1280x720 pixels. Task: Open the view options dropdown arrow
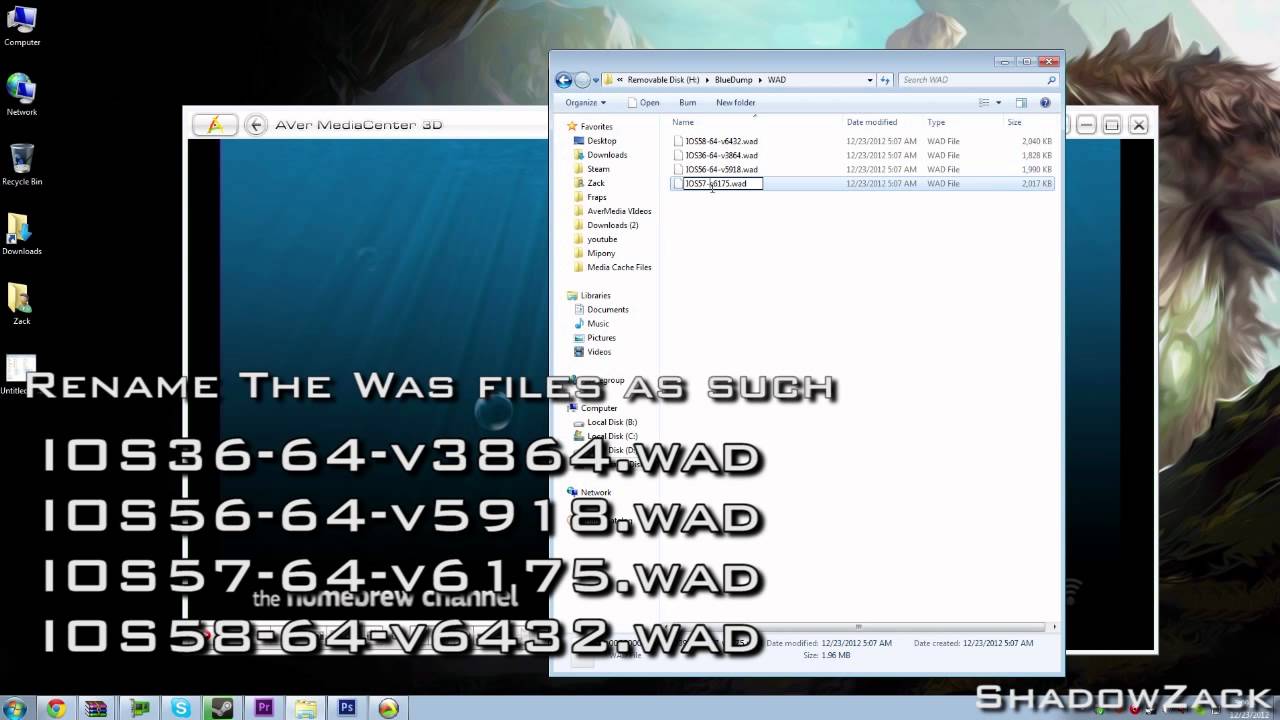click(998, 102)
